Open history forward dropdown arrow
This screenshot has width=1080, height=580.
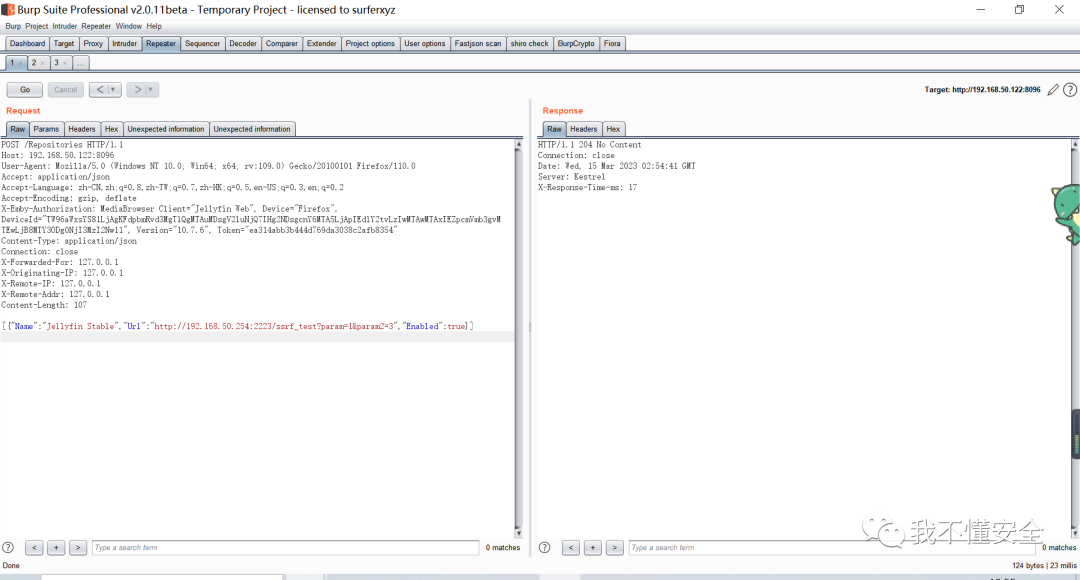pyautogui.click(x=151, y=90)
